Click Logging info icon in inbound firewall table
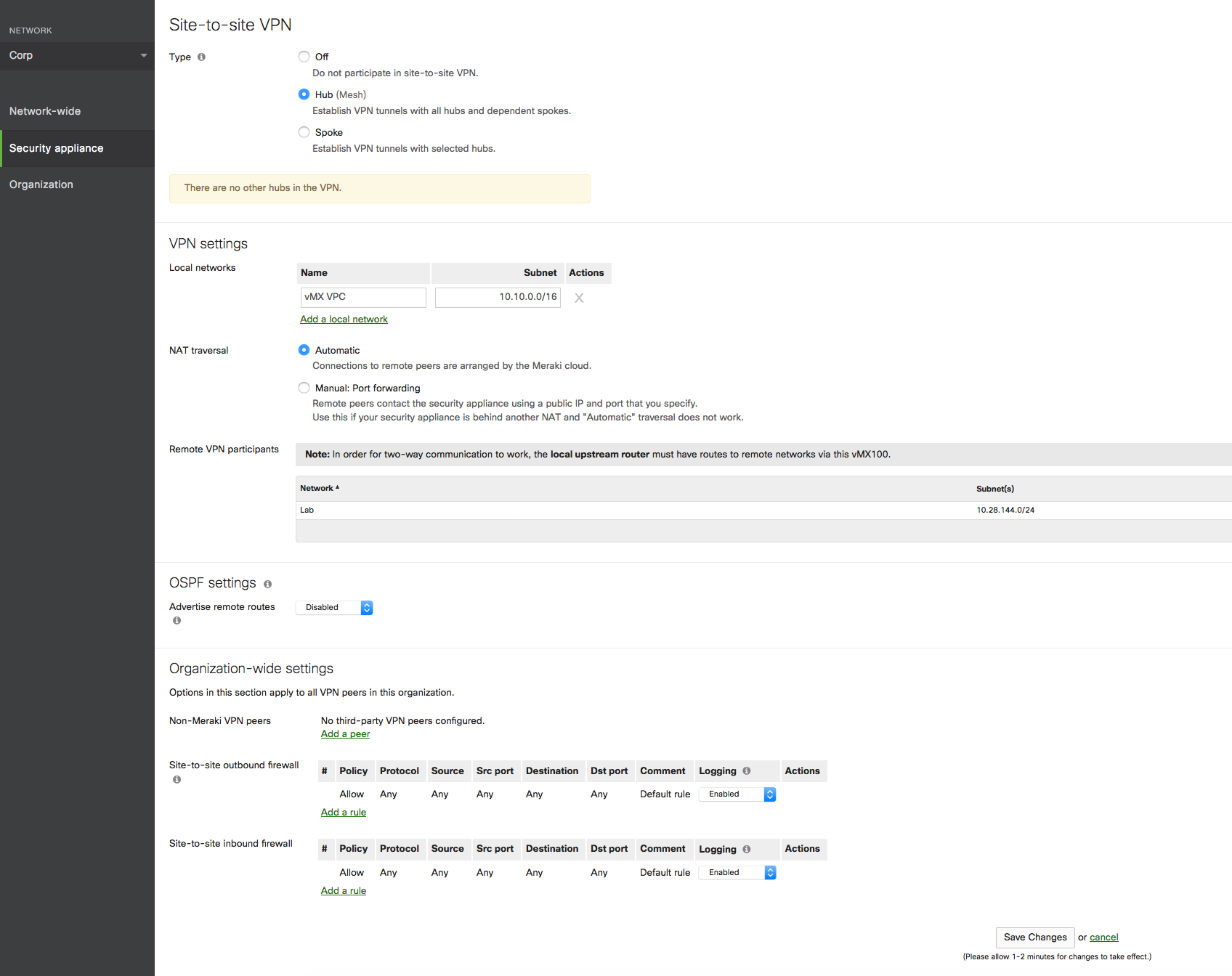 746,849
